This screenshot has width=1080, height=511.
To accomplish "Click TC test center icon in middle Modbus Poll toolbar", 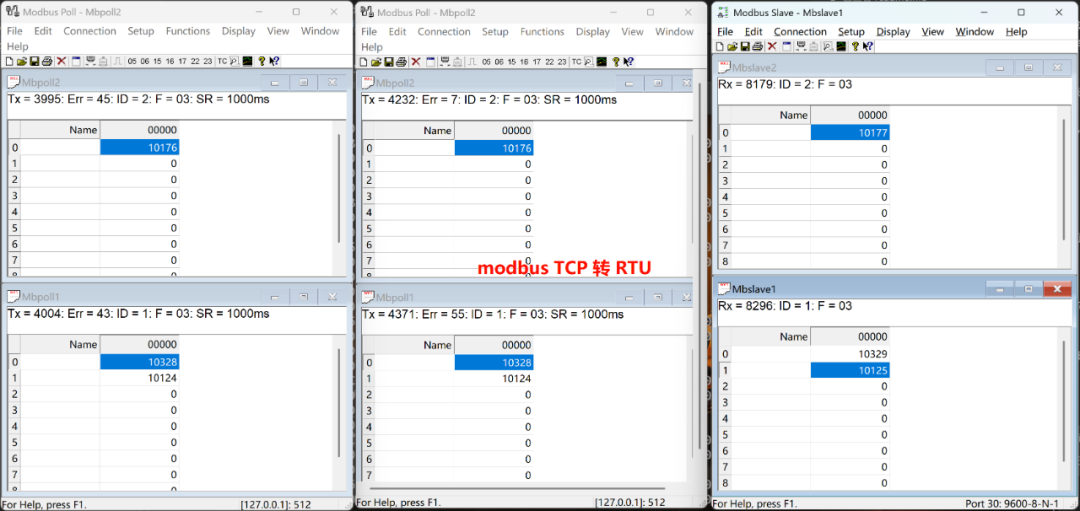I will pos(577,61).
